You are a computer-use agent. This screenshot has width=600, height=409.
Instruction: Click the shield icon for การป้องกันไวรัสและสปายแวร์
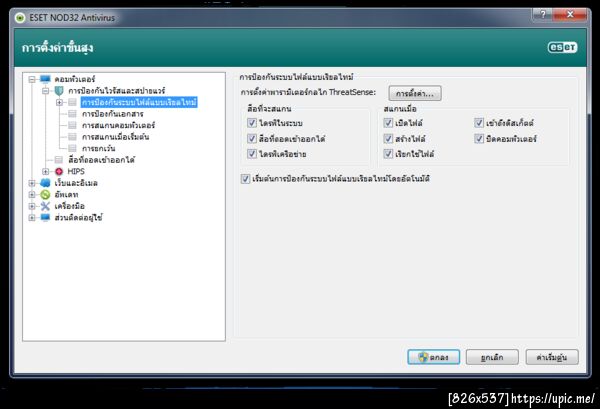click(x=59, y=91)
